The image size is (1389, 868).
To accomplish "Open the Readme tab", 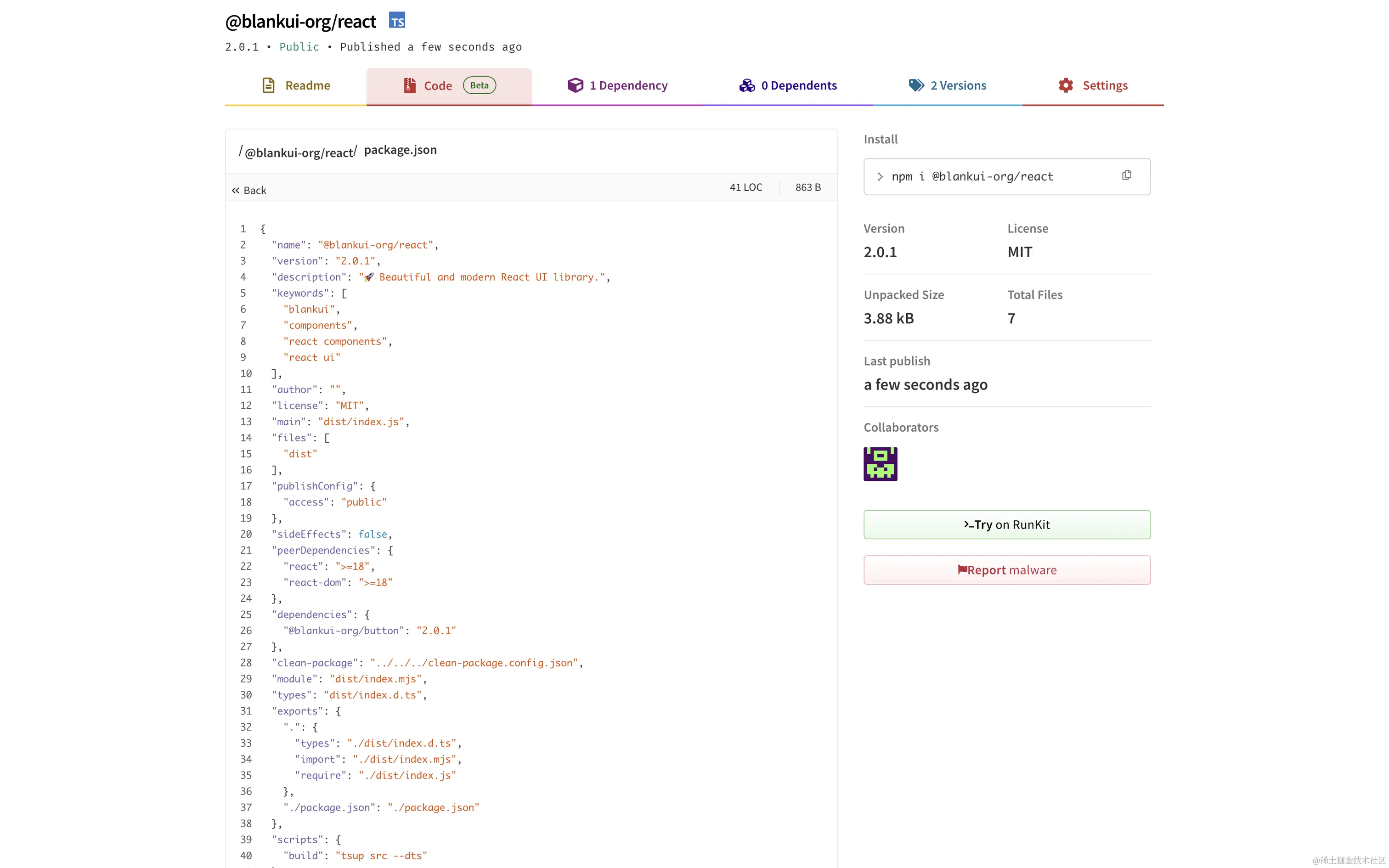I will (296, 85).
